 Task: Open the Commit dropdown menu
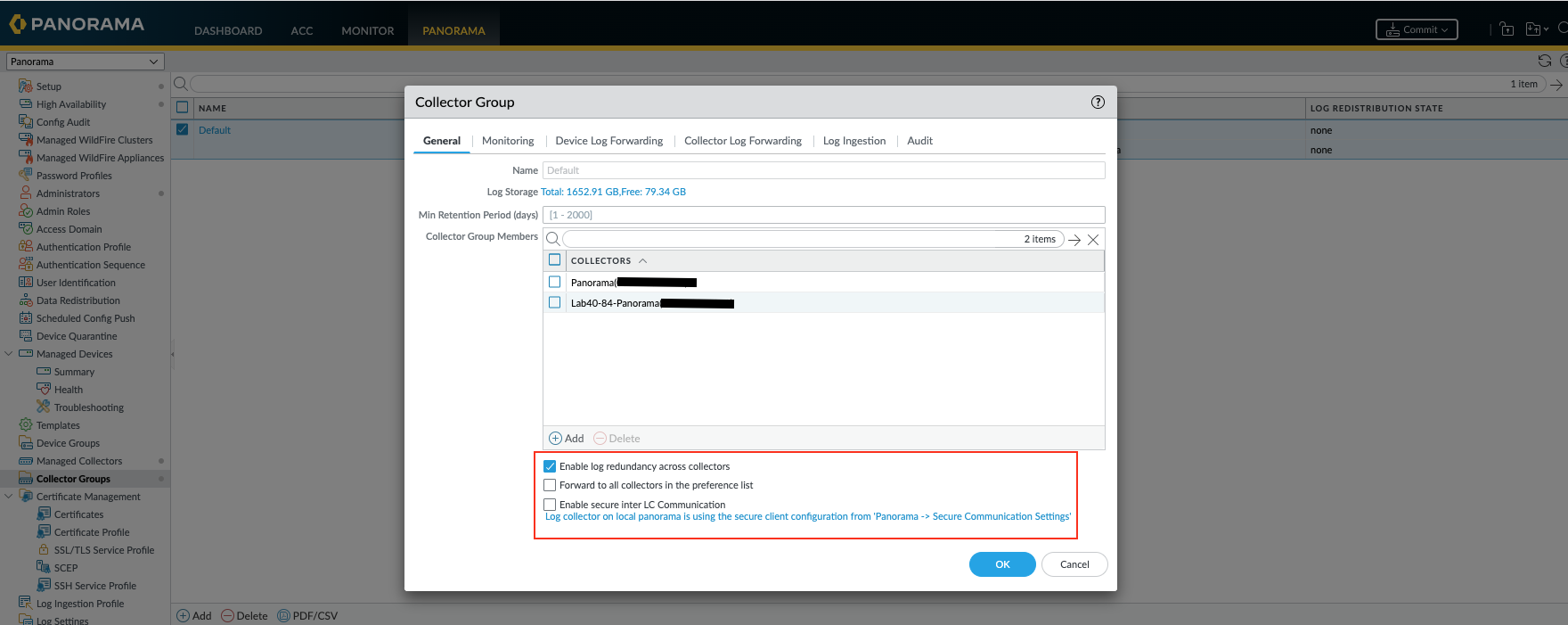[x=1417, y=30]
